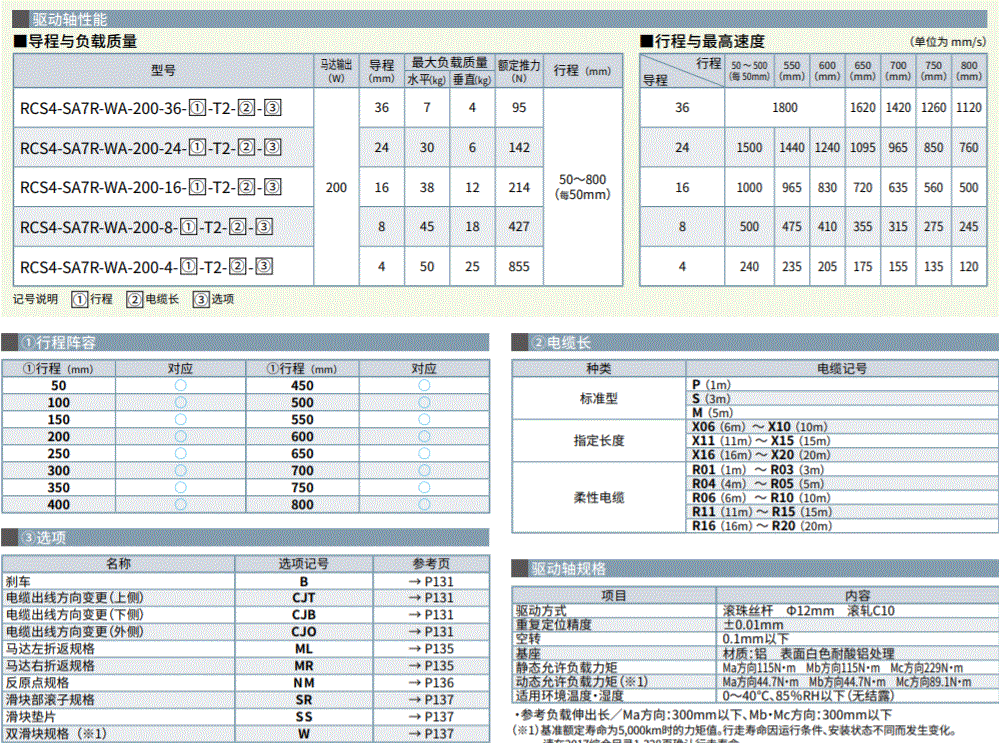Select the ③选项 section title
The height and width of the screenshot is (743, 999).
[x=44, y=538]
